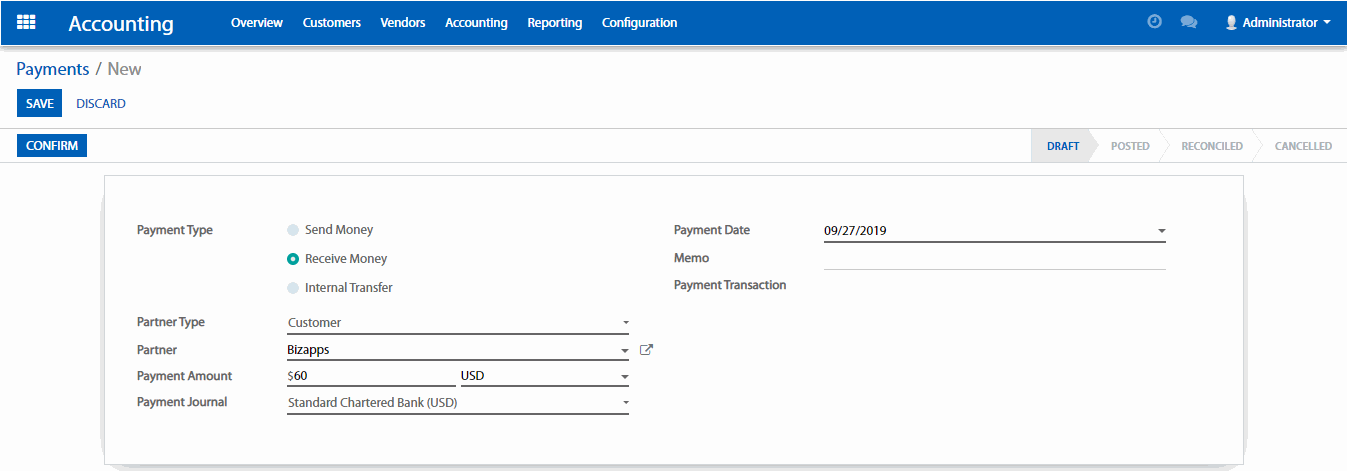Open the Reporting menu

554,22
